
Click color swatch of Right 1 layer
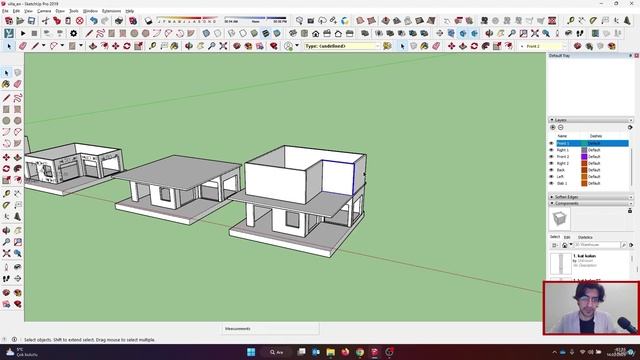[x=584, y=150]
